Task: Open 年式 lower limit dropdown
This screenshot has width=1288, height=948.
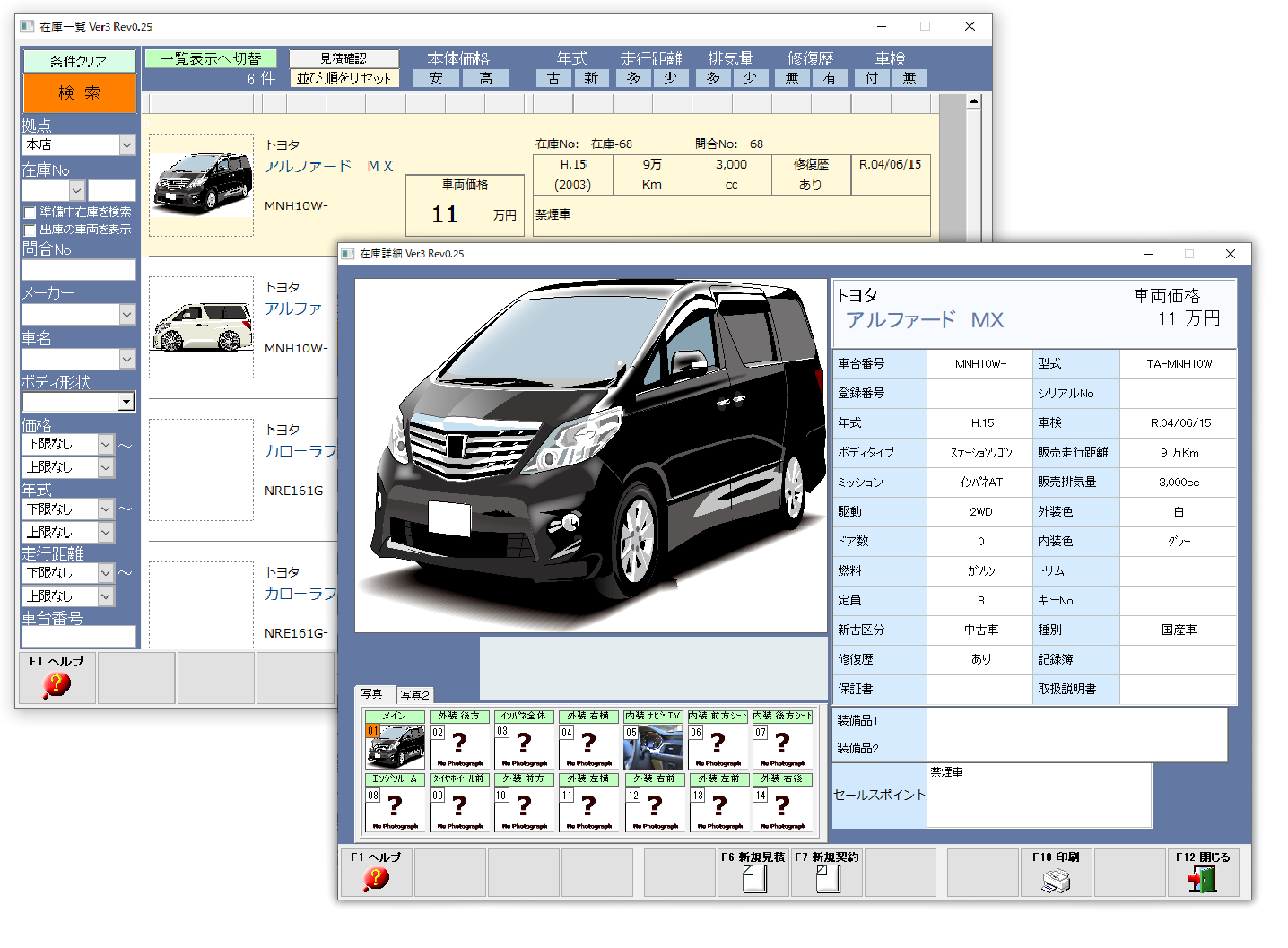Action: (x=106, y=509)
